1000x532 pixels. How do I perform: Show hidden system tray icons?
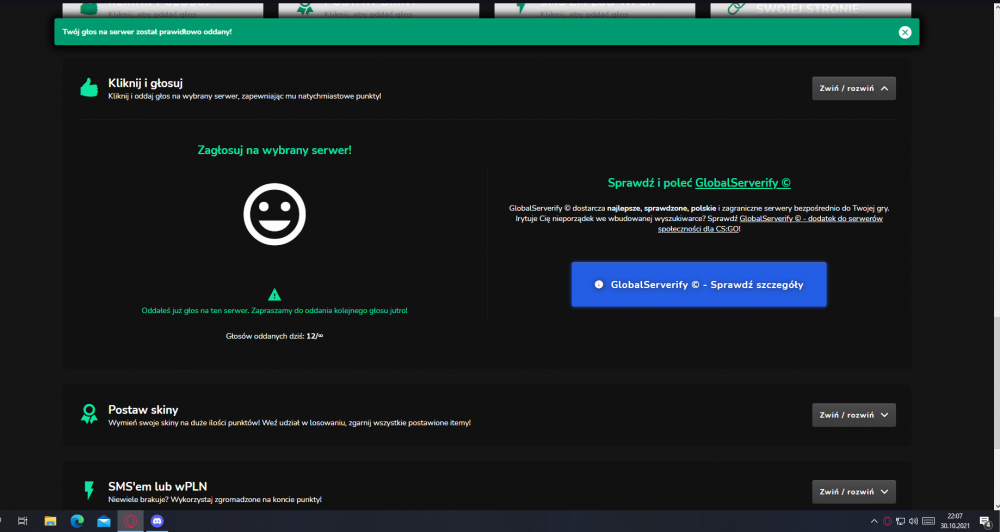[x=874, y=521]
